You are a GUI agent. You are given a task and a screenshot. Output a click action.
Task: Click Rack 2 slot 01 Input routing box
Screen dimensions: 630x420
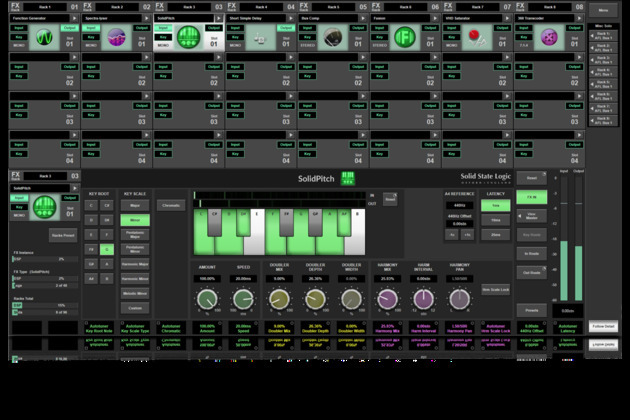tap(91, 28)
